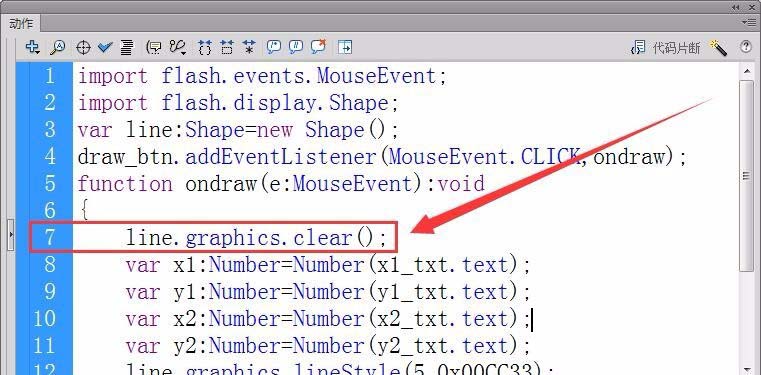Click "void" on line 5
The image size is (761, 375).
pyautogui.click(x=461, y=184)
